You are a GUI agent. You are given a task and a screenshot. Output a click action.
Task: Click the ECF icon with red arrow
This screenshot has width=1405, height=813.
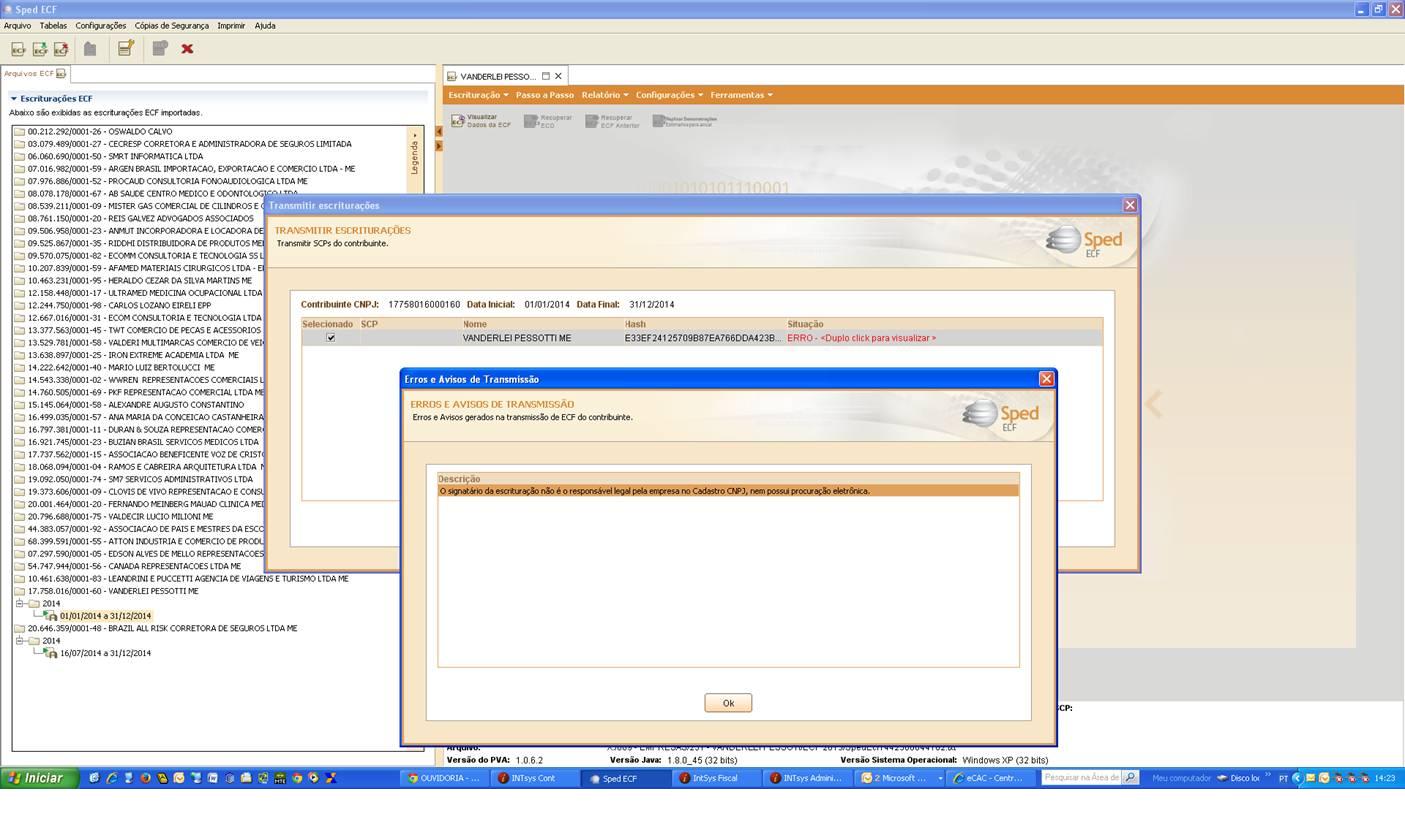pos(61,49)
